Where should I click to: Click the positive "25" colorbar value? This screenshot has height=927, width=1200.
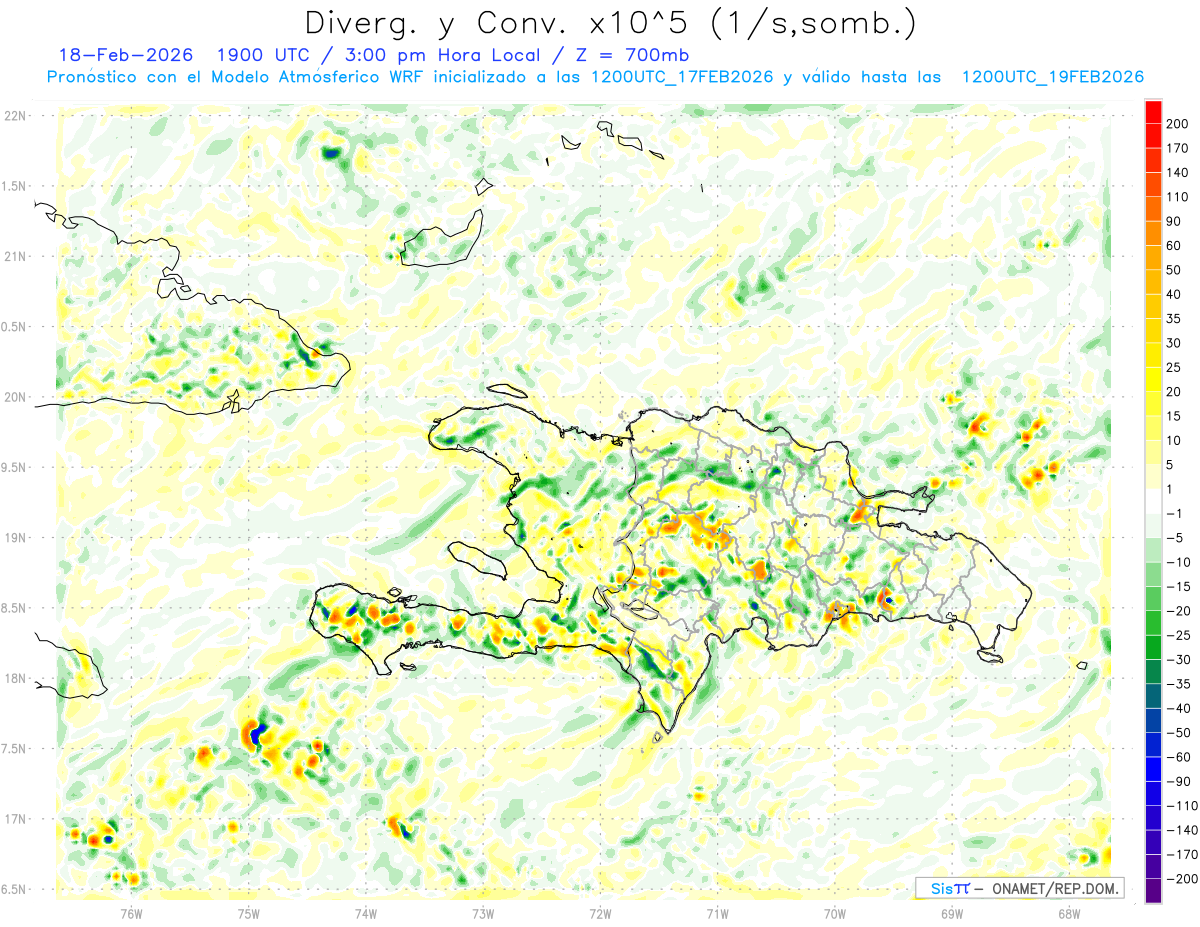pos(1174,367)
